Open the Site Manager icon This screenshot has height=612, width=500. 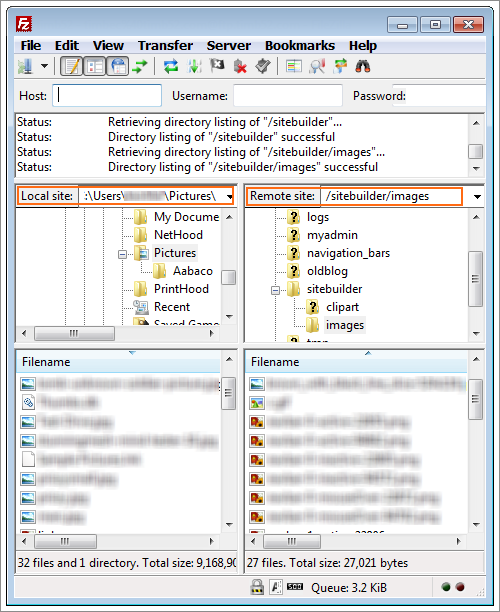26,66
